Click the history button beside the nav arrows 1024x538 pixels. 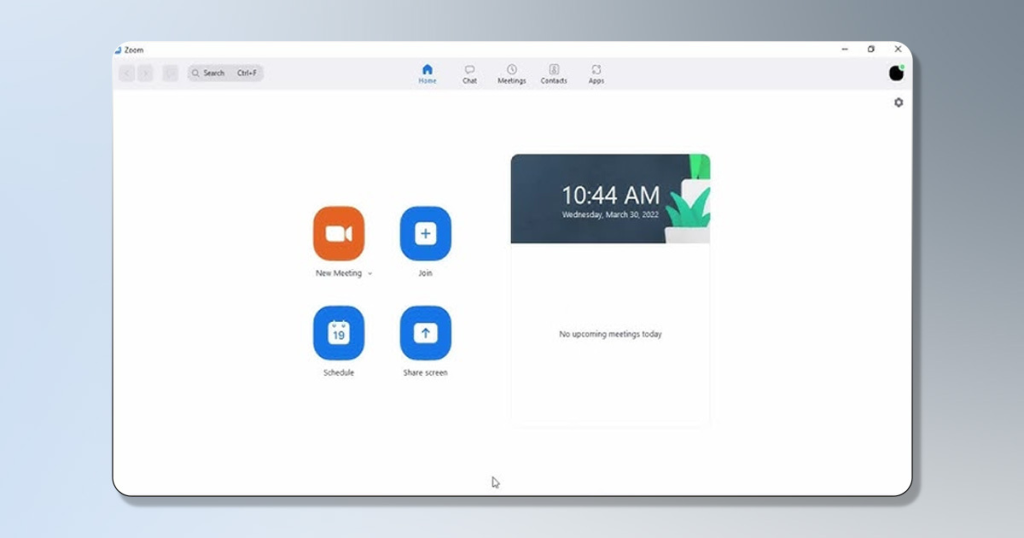pyautogui.click(x=170, y=73)
